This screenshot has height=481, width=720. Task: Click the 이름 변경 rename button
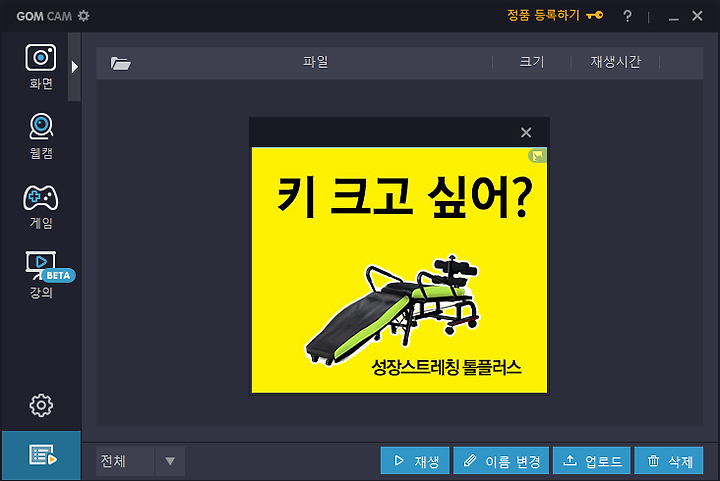click(x=501, y=460)
